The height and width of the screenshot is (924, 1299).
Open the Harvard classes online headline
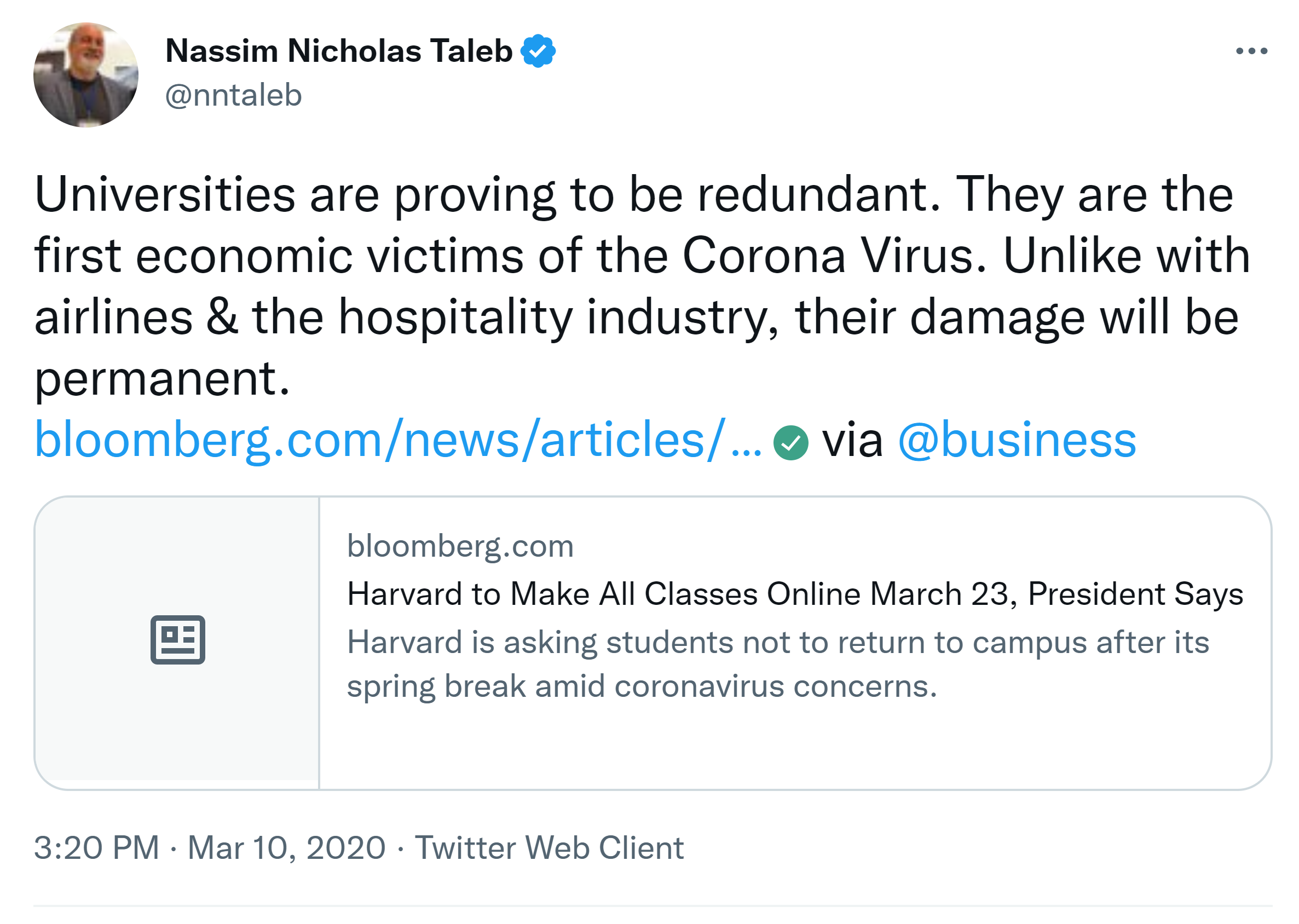point(794,594)
